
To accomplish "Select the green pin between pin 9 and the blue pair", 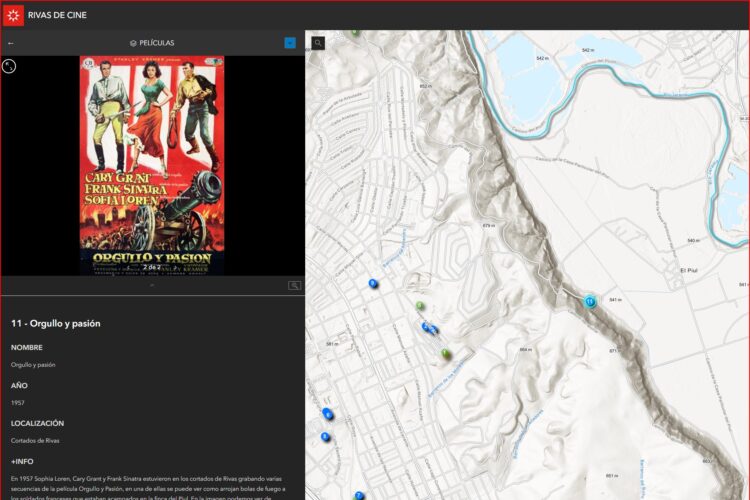I will [x=420, y=305].
